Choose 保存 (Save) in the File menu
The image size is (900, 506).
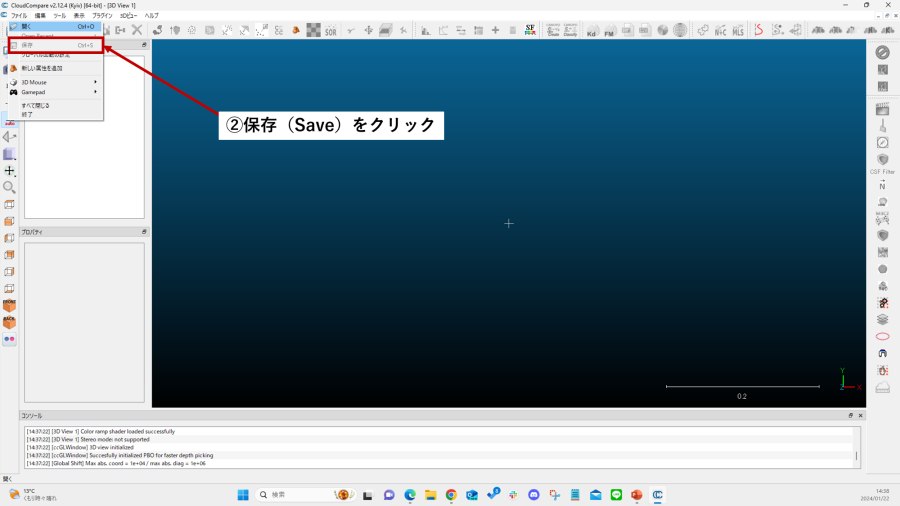(56, 45)
